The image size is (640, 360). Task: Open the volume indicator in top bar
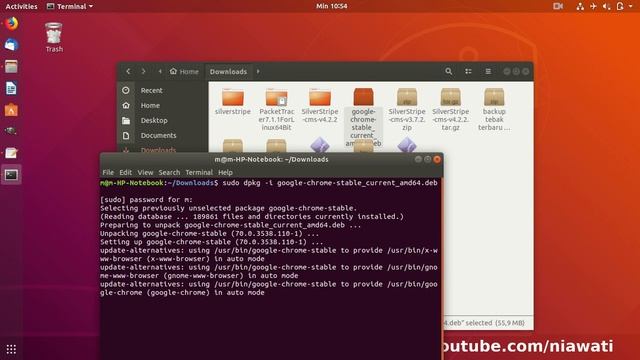coord(607,6)
